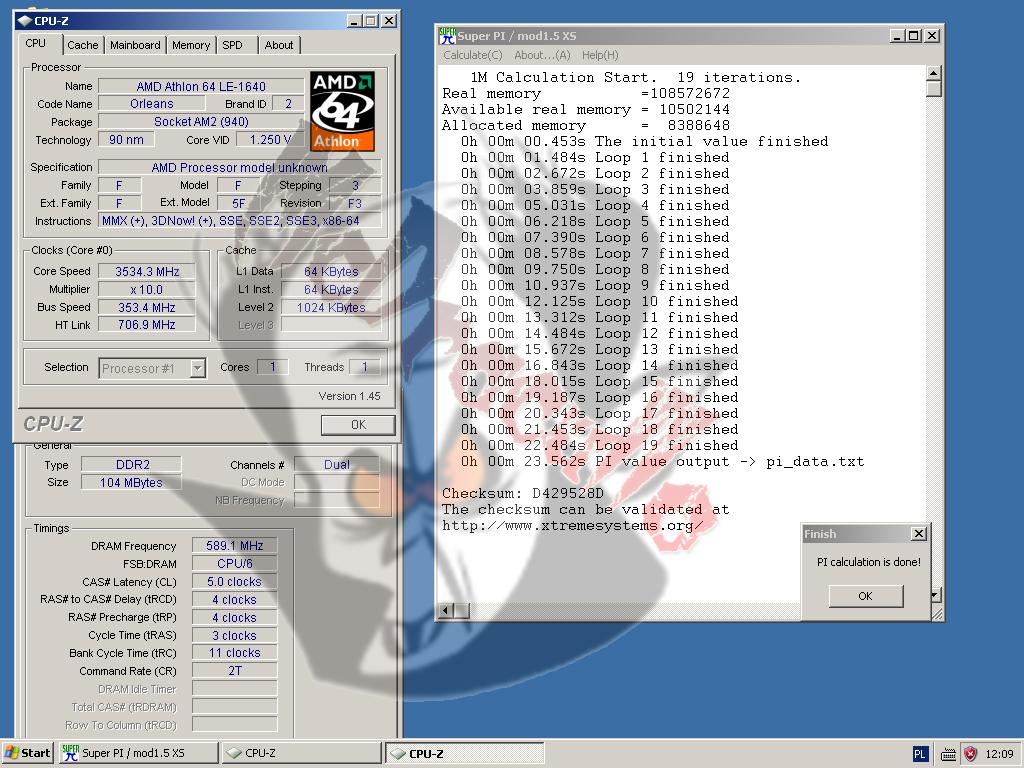The width and height of the screenshot is (1024, 768).
Task: Click the keyboard icon in system tray
Action: point(948,754)
